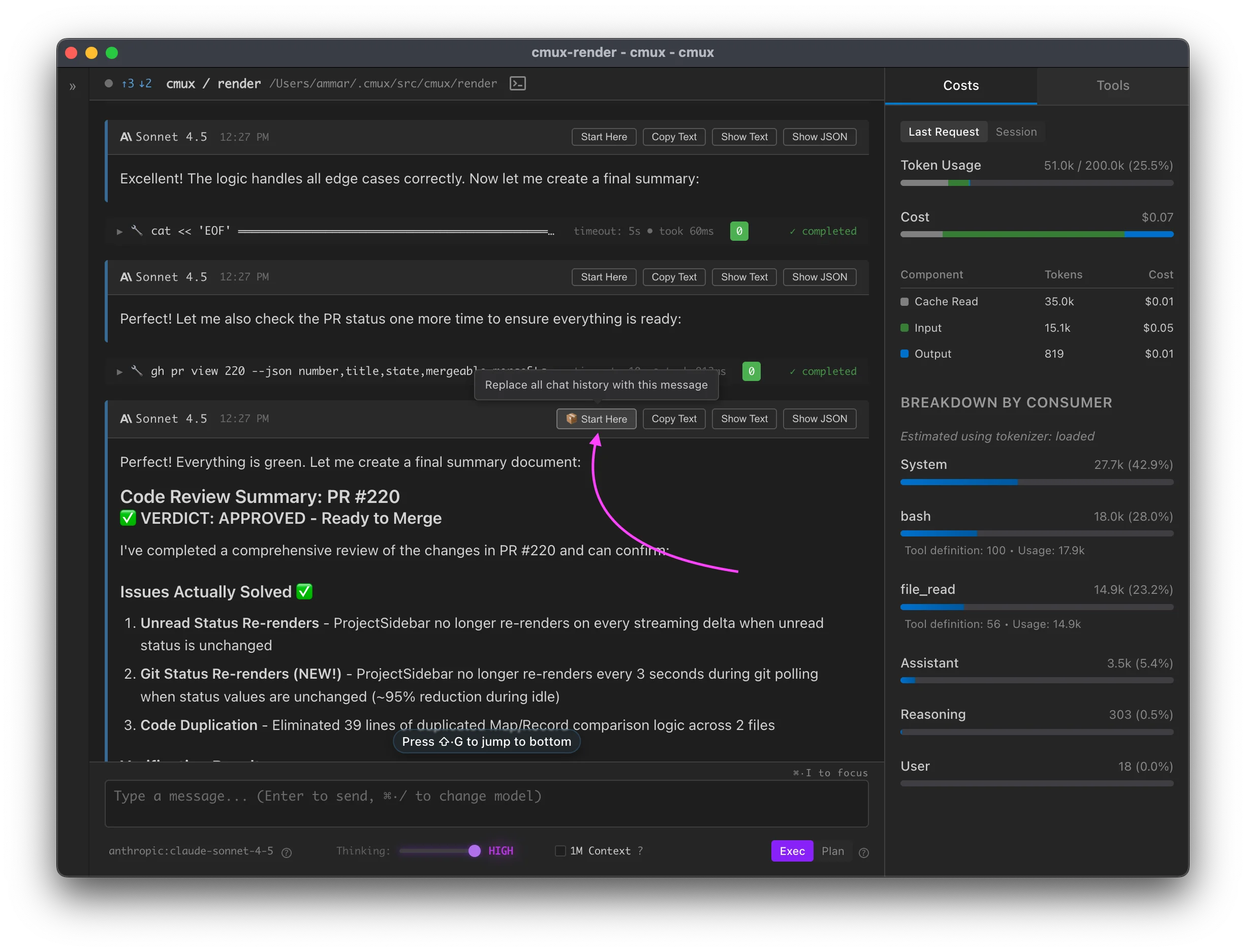This screenshot has height=952, width=1246.
Task: Show JSON of the last message
Action: [x=819, y=419]
